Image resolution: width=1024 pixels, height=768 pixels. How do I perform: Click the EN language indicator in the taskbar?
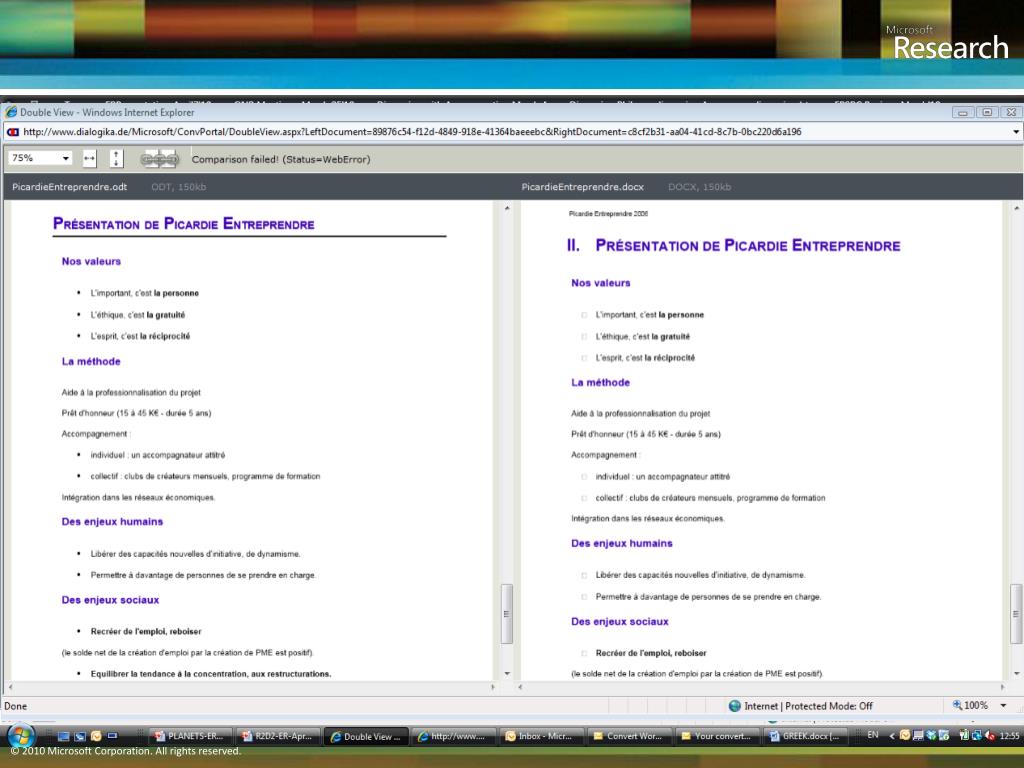pyautogui.click(x=872, y=735)
